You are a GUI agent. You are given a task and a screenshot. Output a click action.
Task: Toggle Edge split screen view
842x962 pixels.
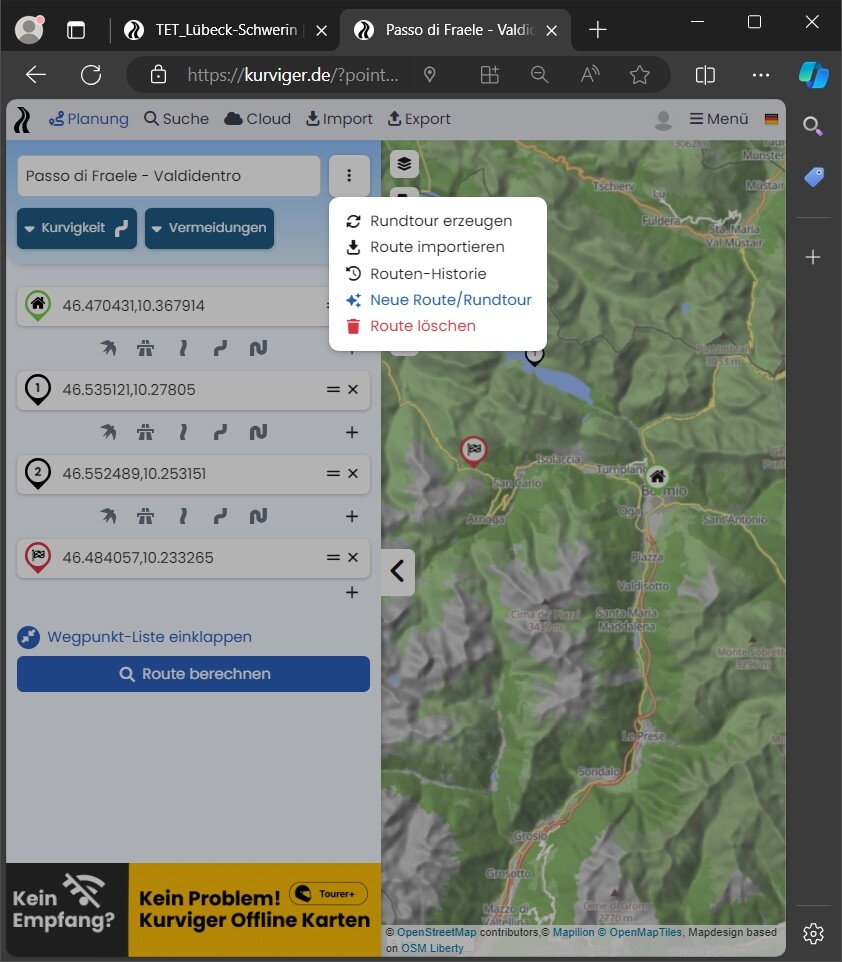coord(705,75)
